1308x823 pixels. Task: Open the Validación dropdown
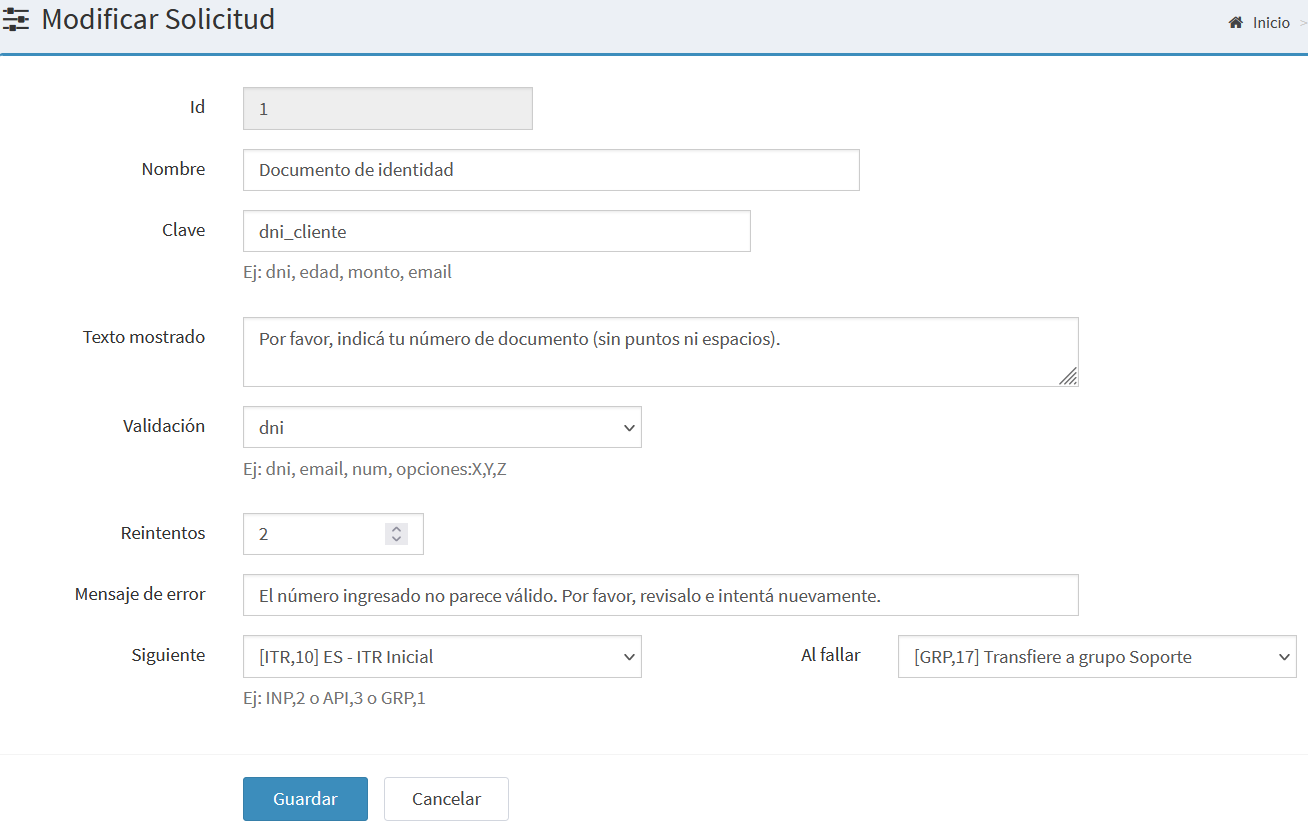click(x=442, y=427)
